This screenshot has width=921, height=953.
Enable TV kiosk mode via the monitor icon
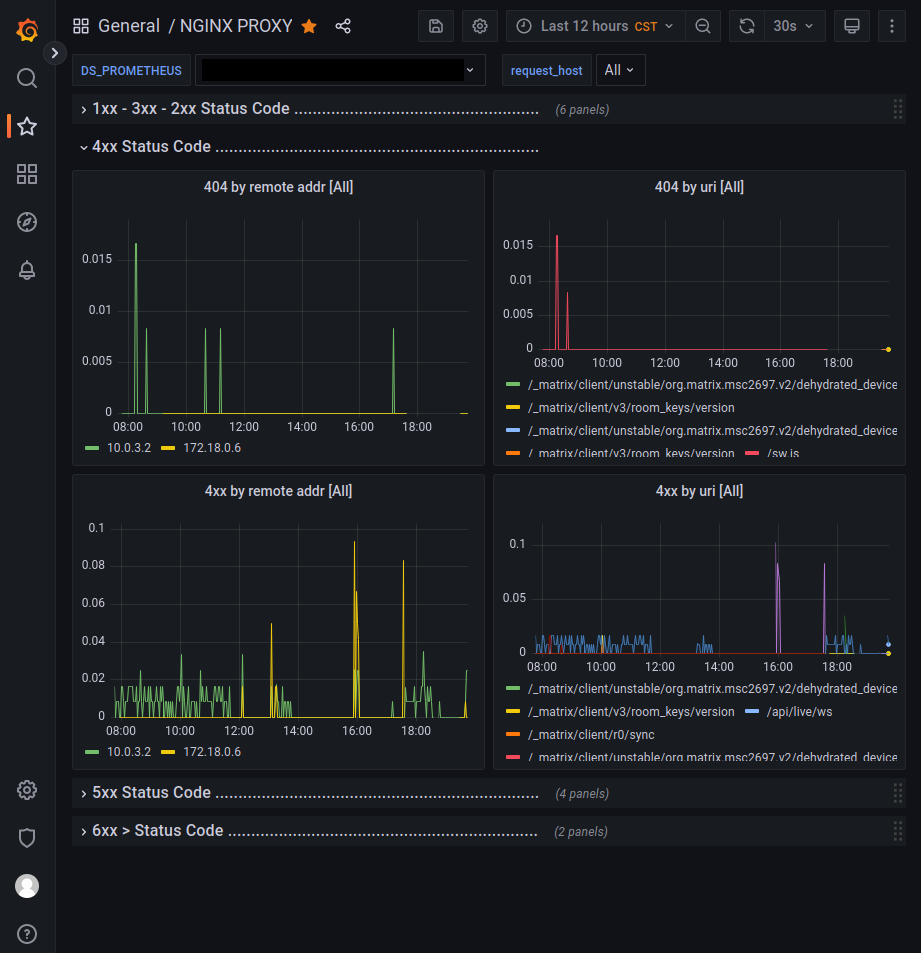pos(852,26)
